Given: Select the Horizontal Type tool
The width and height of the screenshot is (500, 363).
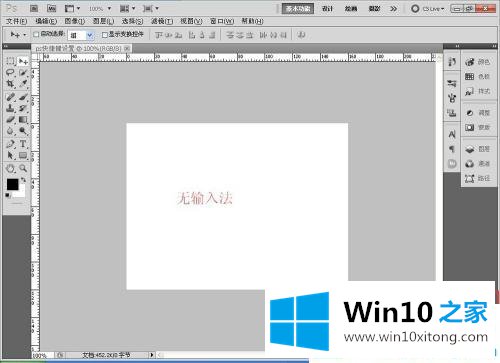Looking at the screenshot, I should pyautogui.click(x=23, y=144).
